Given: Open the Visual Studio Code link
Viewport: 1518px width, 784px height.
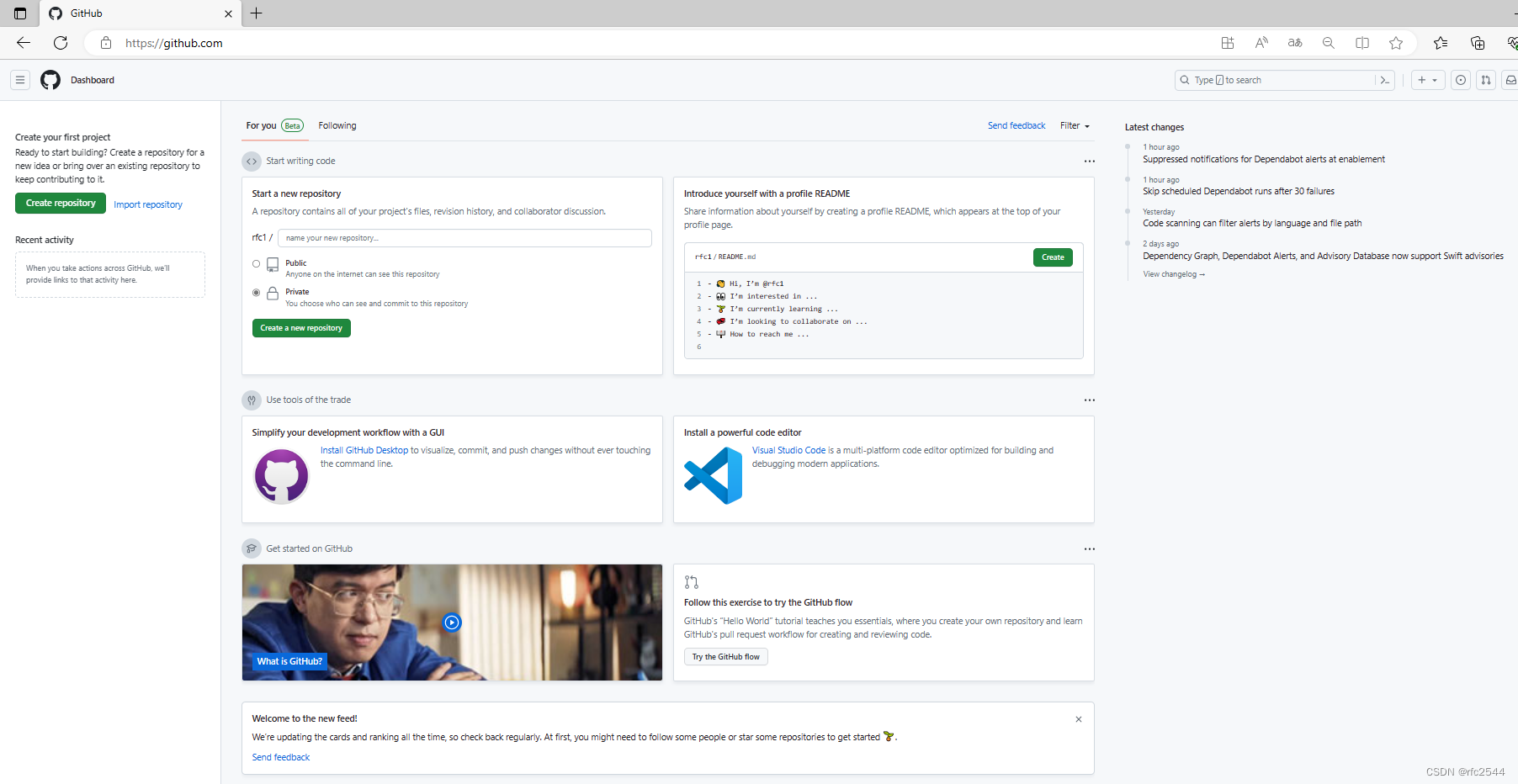Looking at the screenshot, I should [x=788, y=451].
